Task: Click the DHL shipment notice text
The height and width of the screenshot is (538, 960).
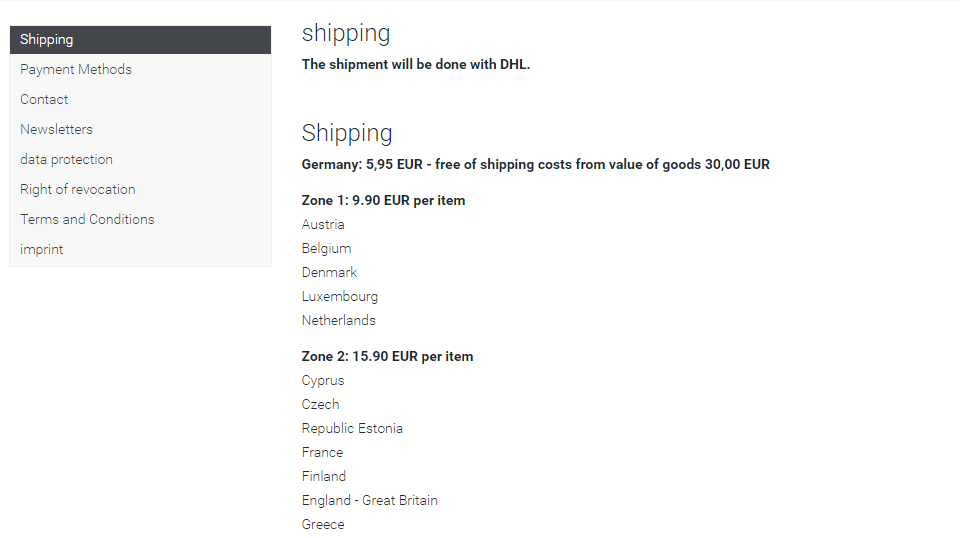Action: pyautogui.click(x=416, y=65)
